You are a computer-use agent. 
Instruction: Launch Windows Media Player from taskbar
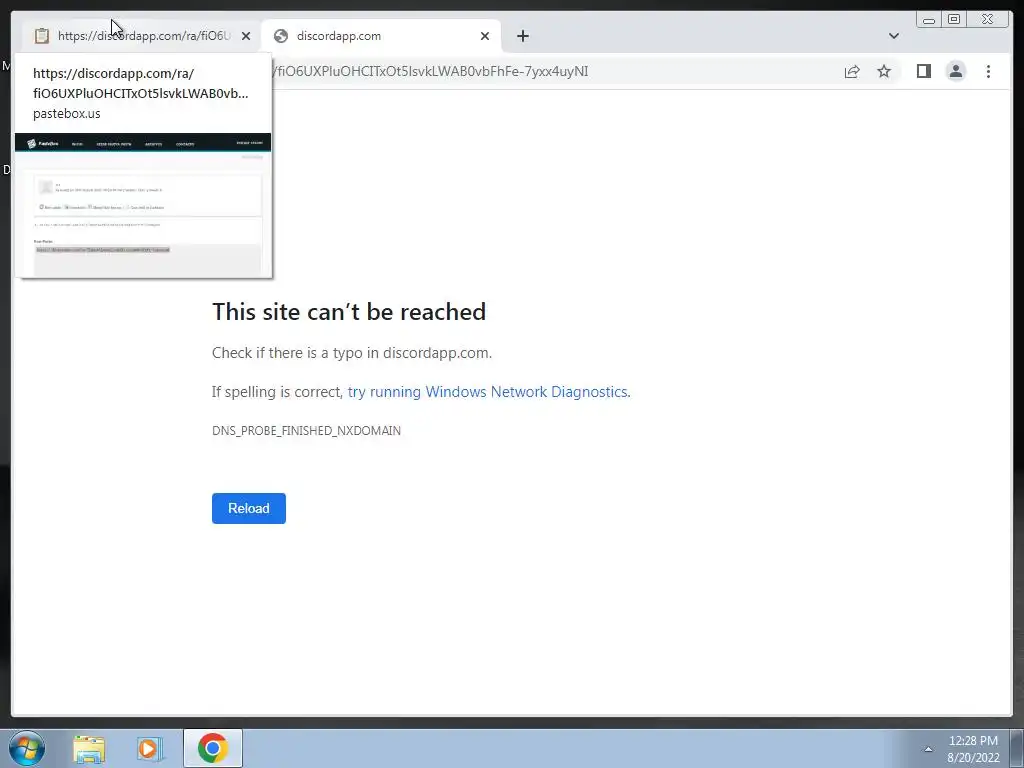point(149,749)
